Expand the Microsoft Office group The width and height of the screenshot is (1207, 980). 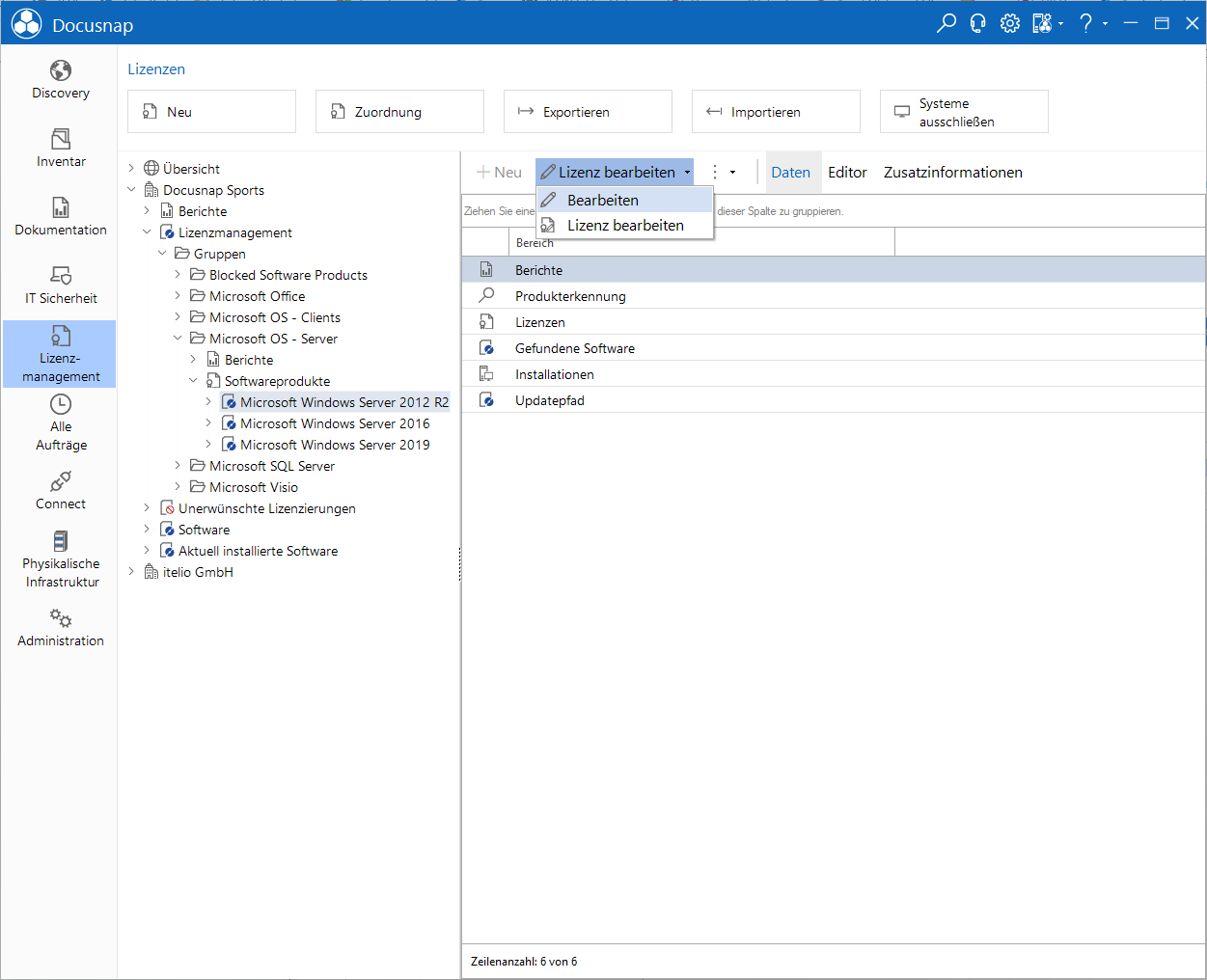[x=178, y=296]
